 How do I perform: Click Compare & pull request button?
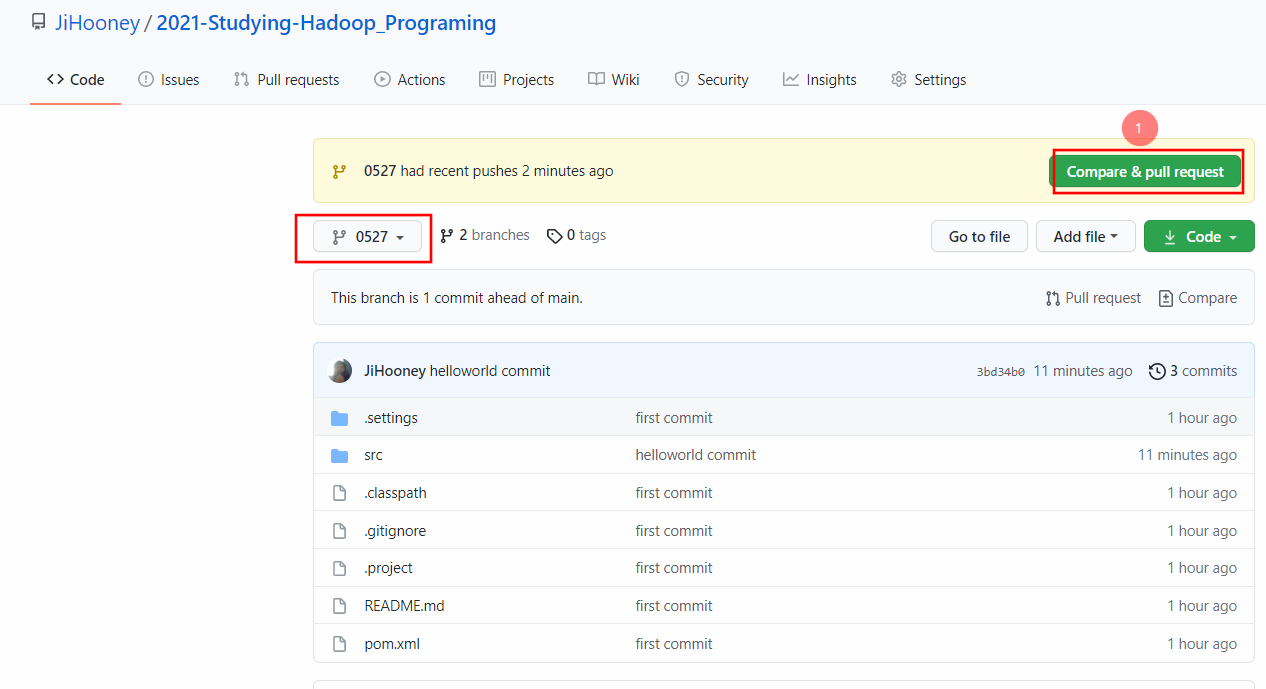1145,172
